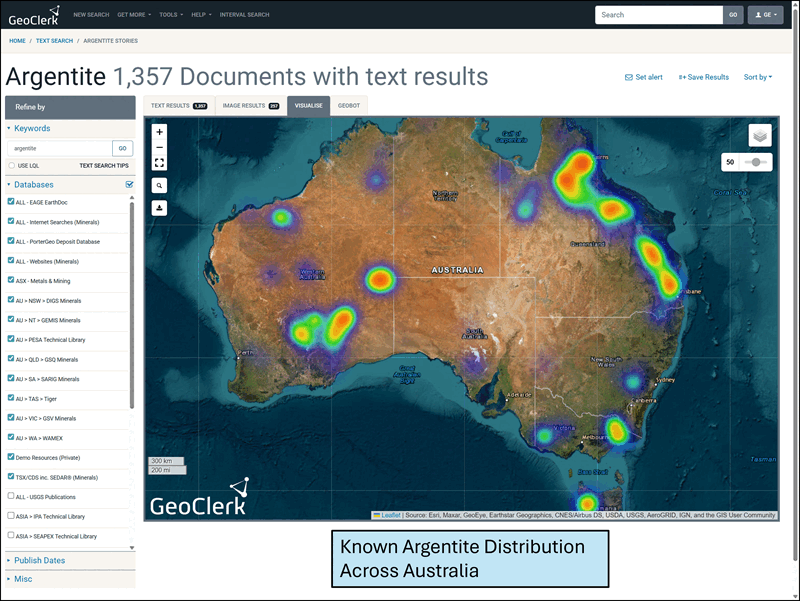Screen dimensions: 800x601
Task: Click the Save Results link
Action: coord(704,77)
